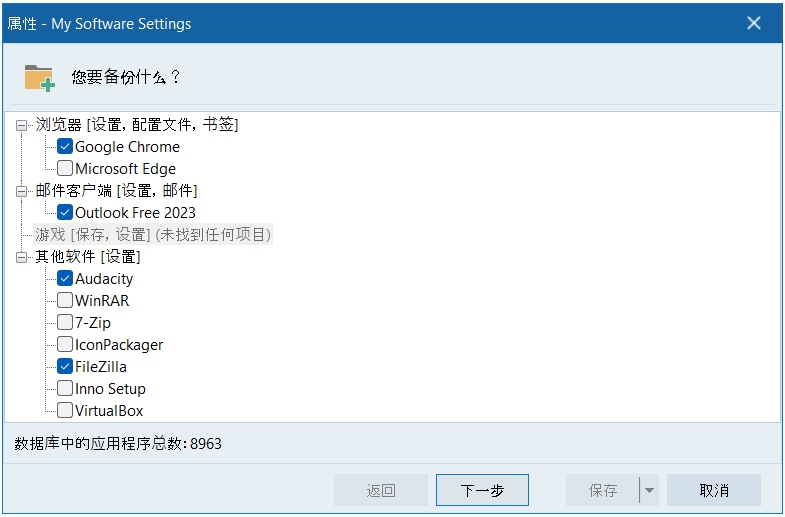The height and width of the screenshot is (517, 785).
Task: Uncheck the Google Chrome checkbox
Action: pyautogui.click(x=65, y=147)
